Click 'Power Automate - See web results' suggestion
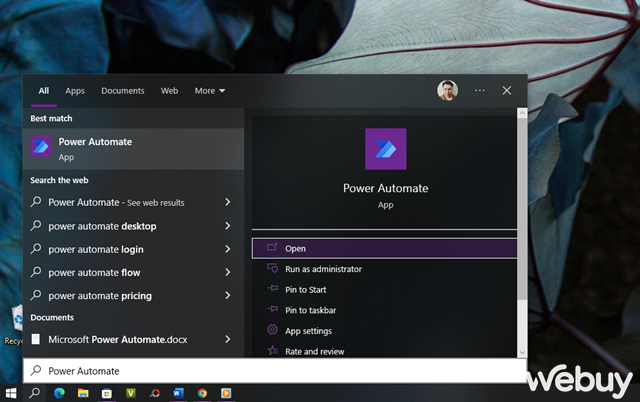This screenshot has width=640, height=402. coord(133,202)
